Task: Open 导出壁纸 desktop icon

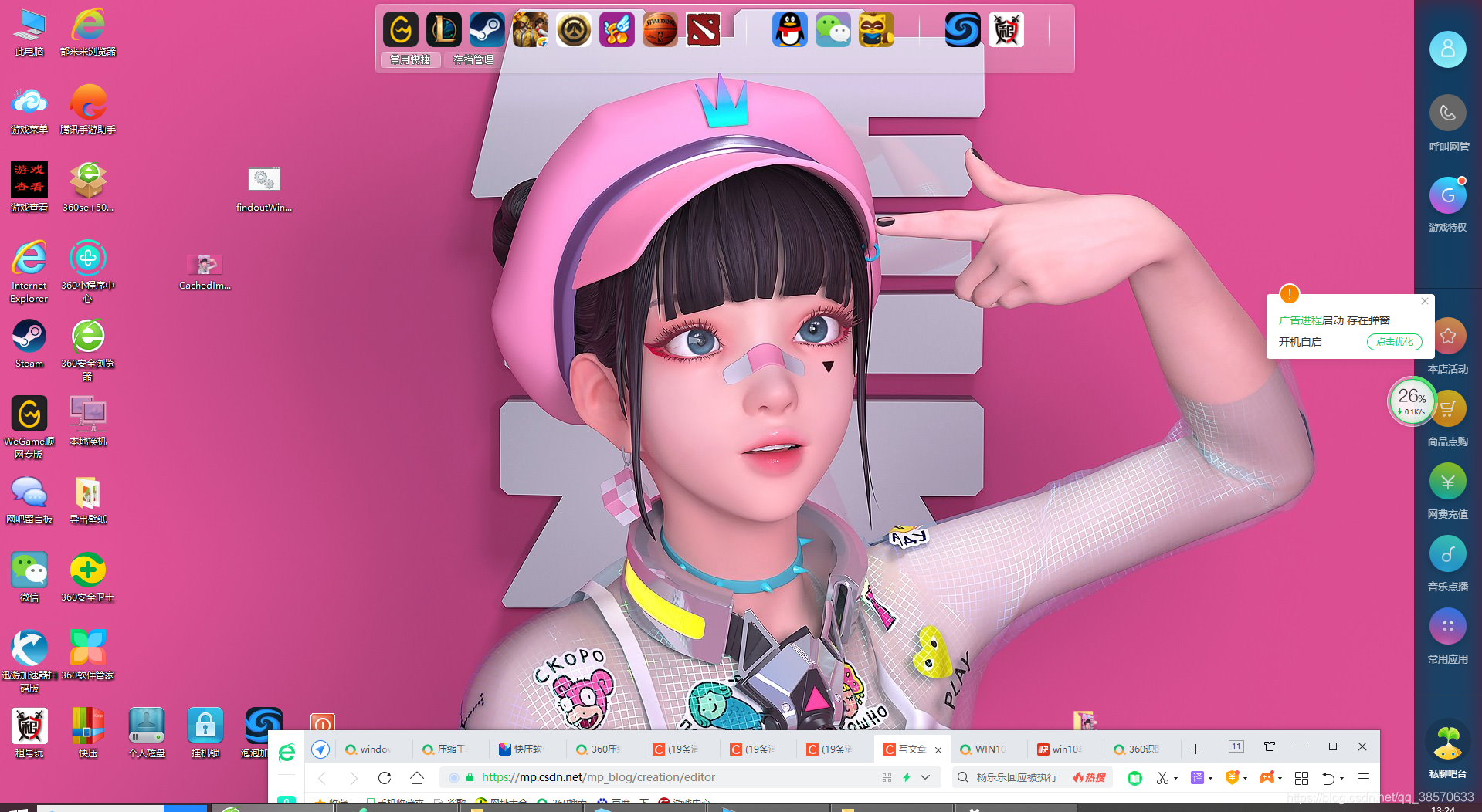Action: coord(88,499)
